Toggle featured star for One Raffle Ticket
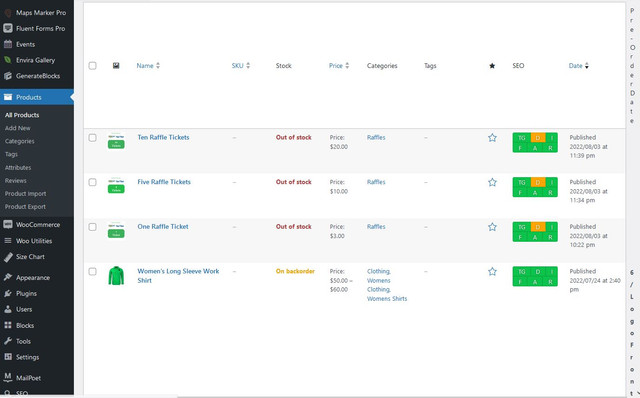The image size is (640, 398). (492, 227)
